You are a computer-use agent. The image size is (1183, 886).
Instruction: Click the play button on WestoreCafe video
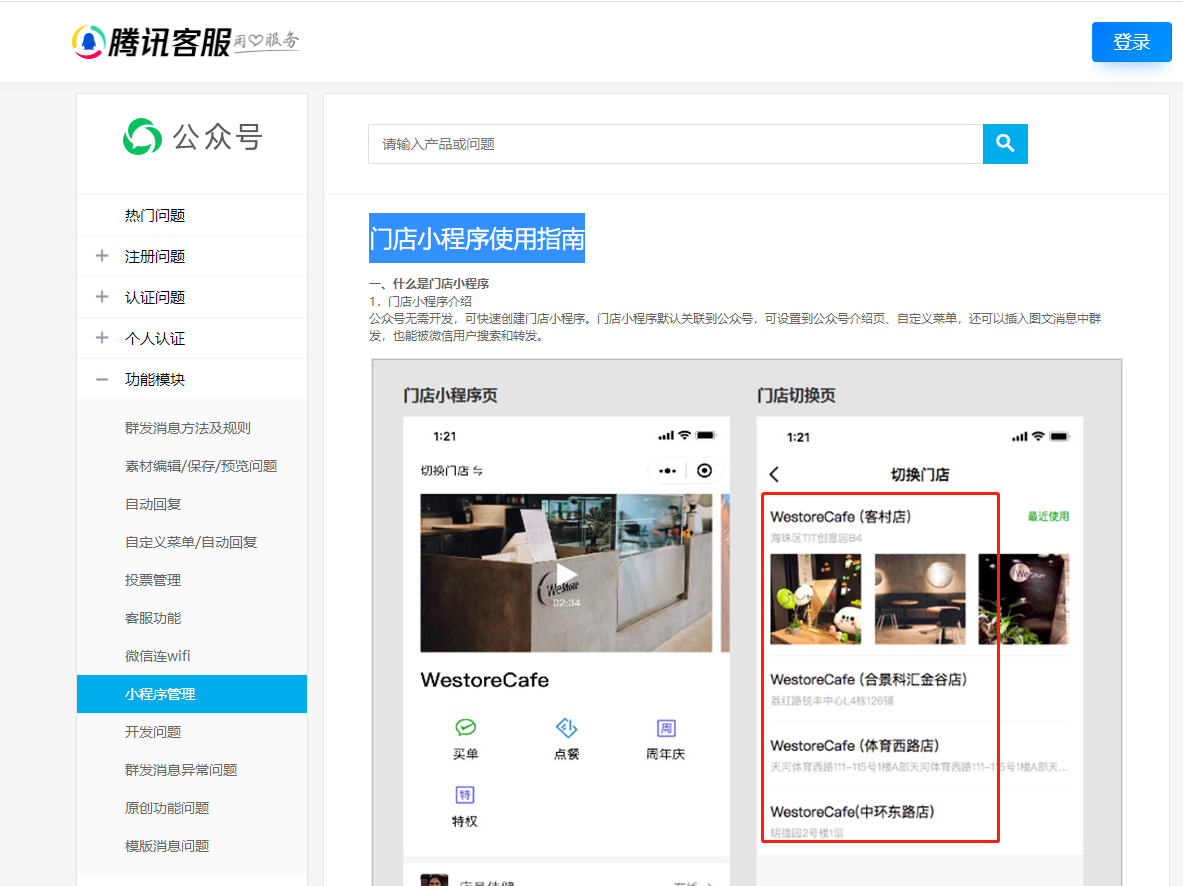(566, 574)
